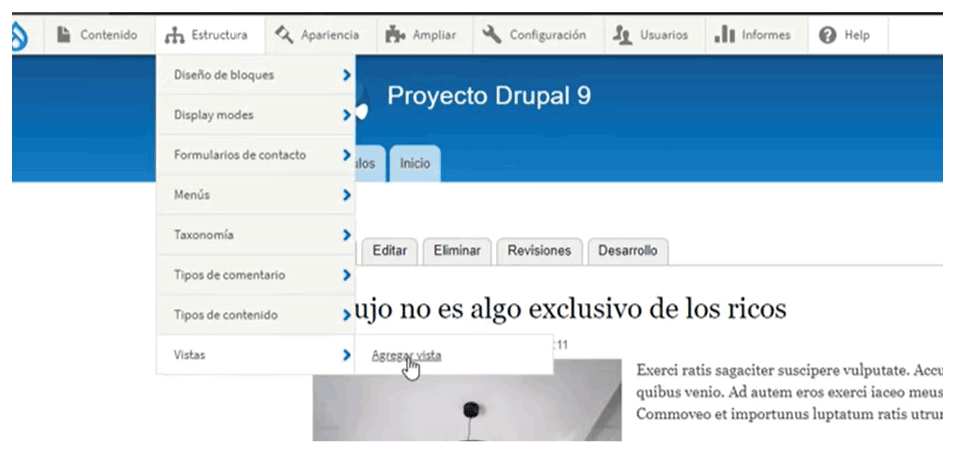This screenshot has height=453, width=955.
Task: Select Formularios de contacto menu entry
Action: pos(256,155)
